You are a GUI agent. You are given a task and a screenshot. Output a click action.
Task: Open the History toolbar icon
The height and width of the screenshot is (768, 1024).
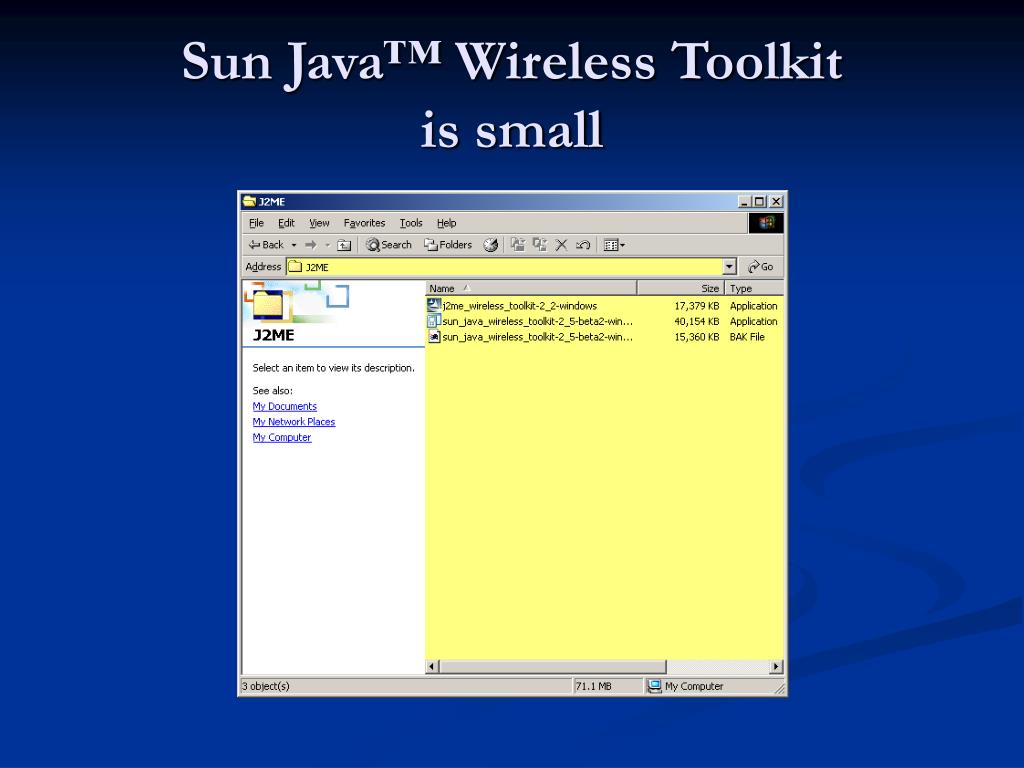pyautogui.click(x=490, y=245)
